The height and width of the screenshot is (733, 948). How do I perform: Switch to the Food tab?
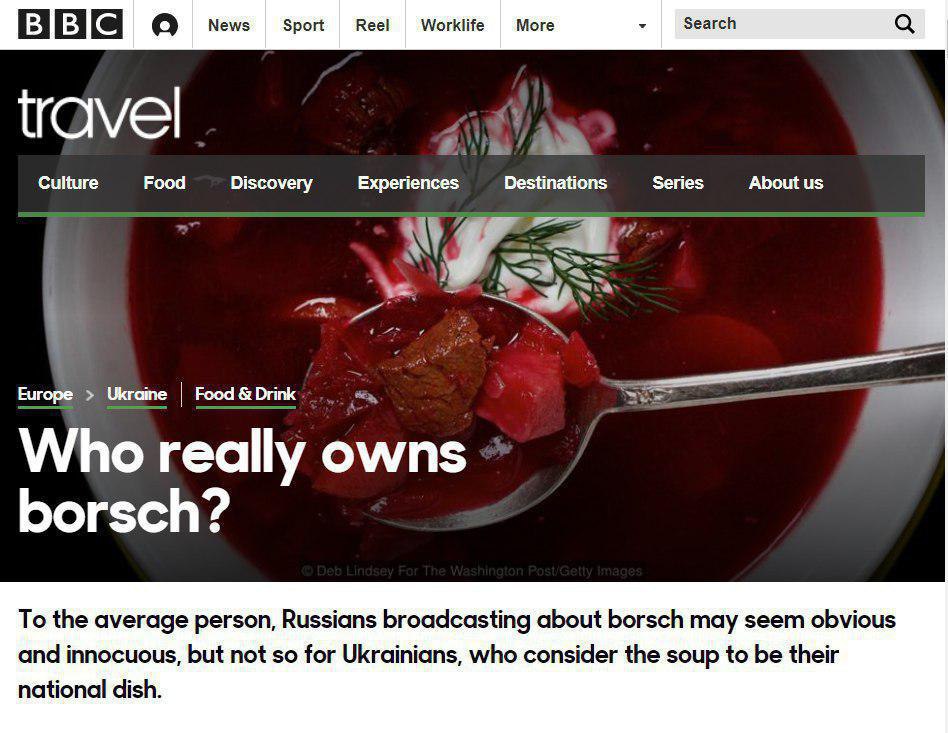[x=164, y=183]
